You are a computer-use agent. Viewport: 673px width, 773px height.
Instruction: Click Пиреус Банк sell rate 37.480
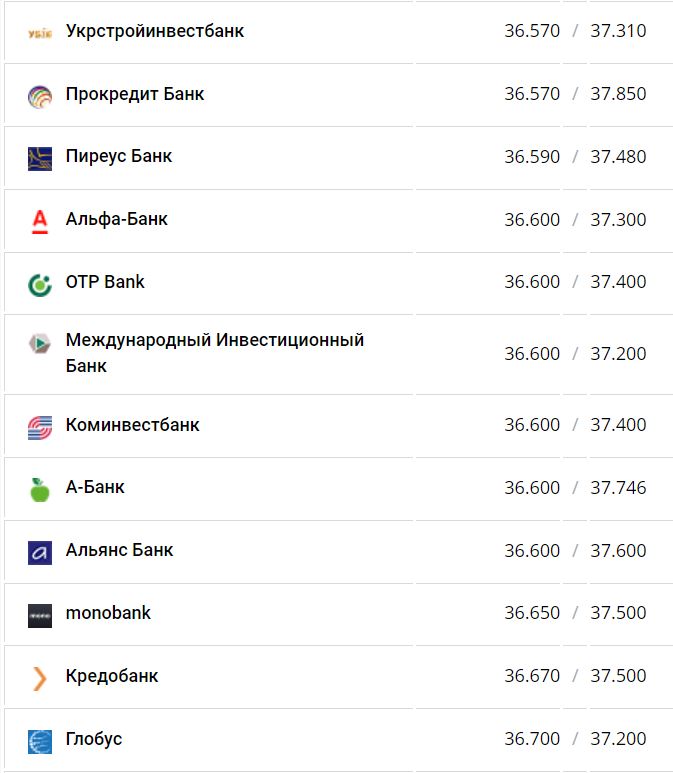pos(618,157)
